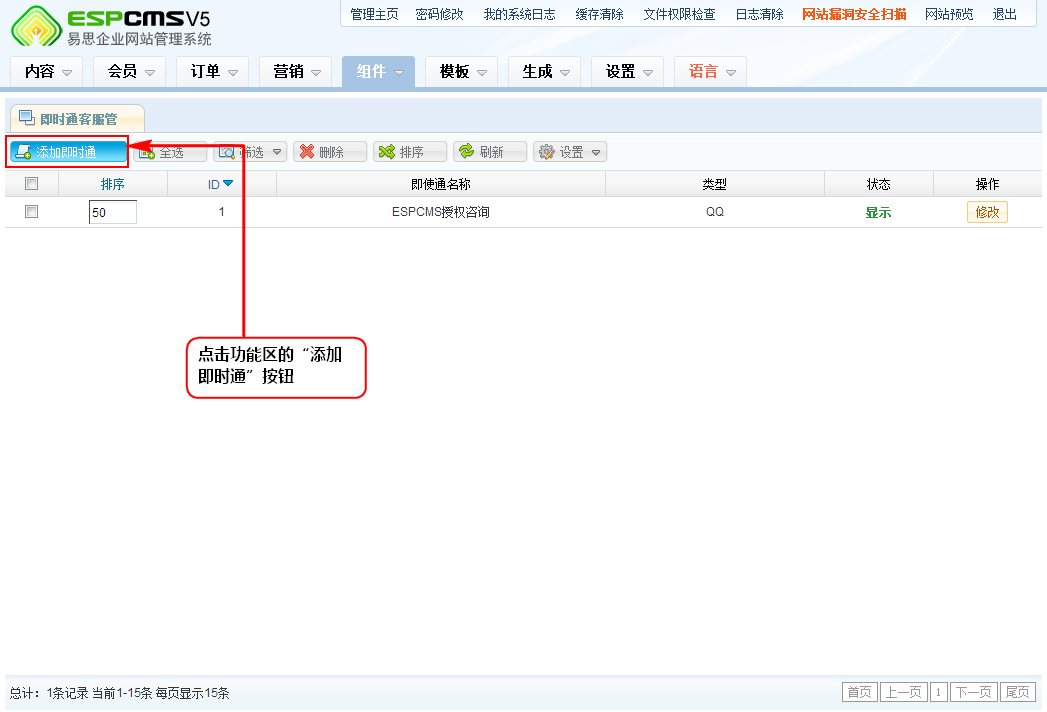
Task: Open the 设置 gear toolbar dropdown
Action: point(570,152)
